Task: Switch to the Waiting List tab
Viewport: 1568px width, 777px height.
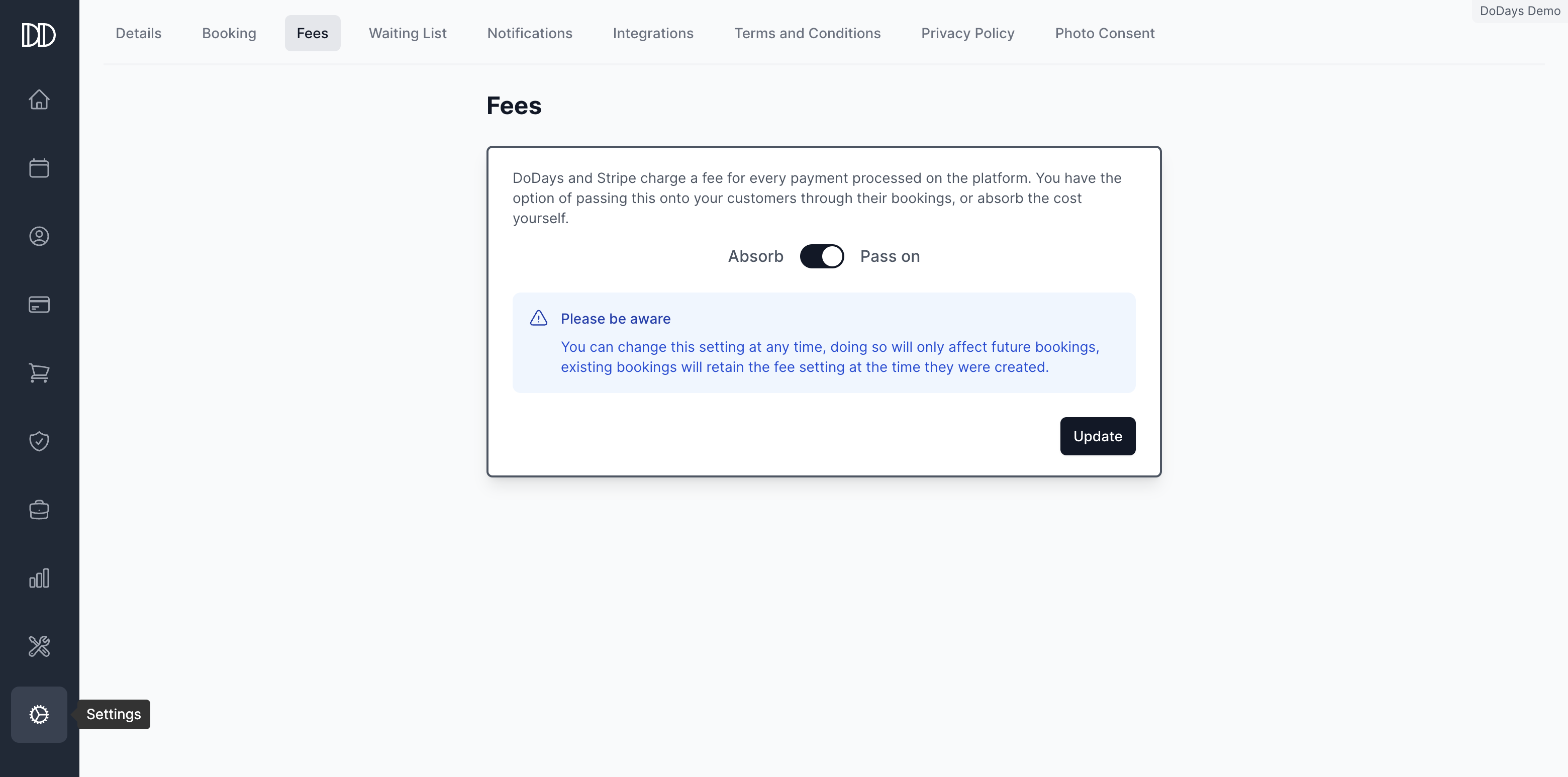Action: pyautogui.click(x=407, y=33)
